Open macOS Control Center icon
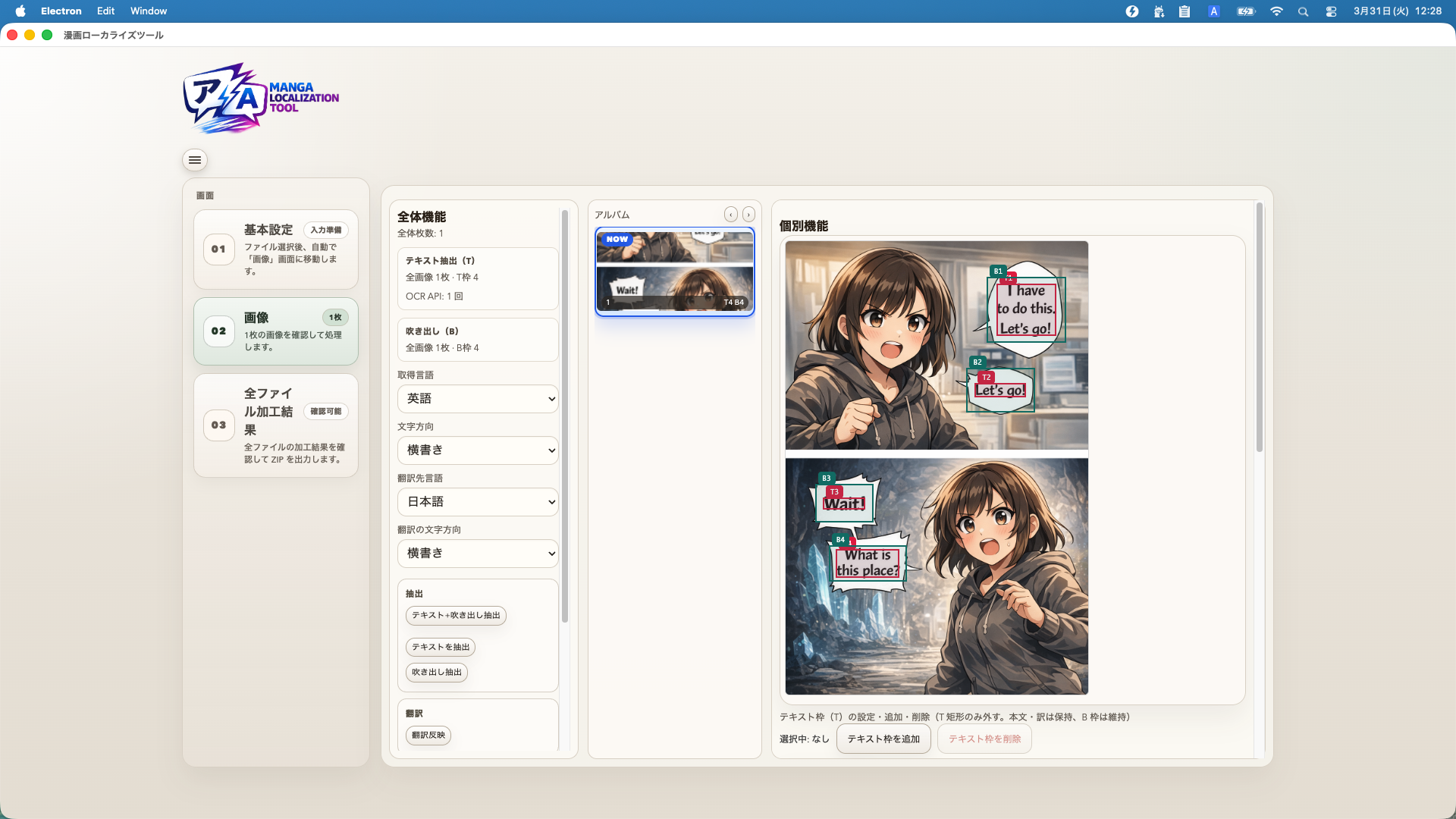This screenshot has height=819, width=1456. point(1331,11)
